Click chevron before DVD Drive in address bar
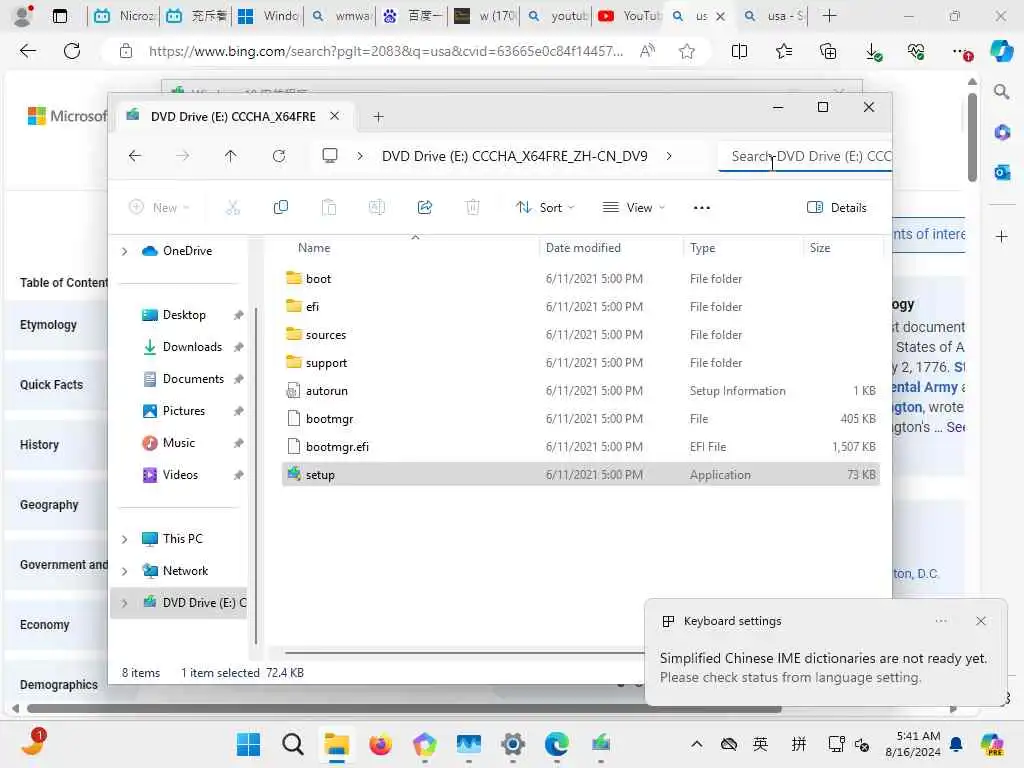Viewport: 1024px width, 768px height. pos(360,156)
